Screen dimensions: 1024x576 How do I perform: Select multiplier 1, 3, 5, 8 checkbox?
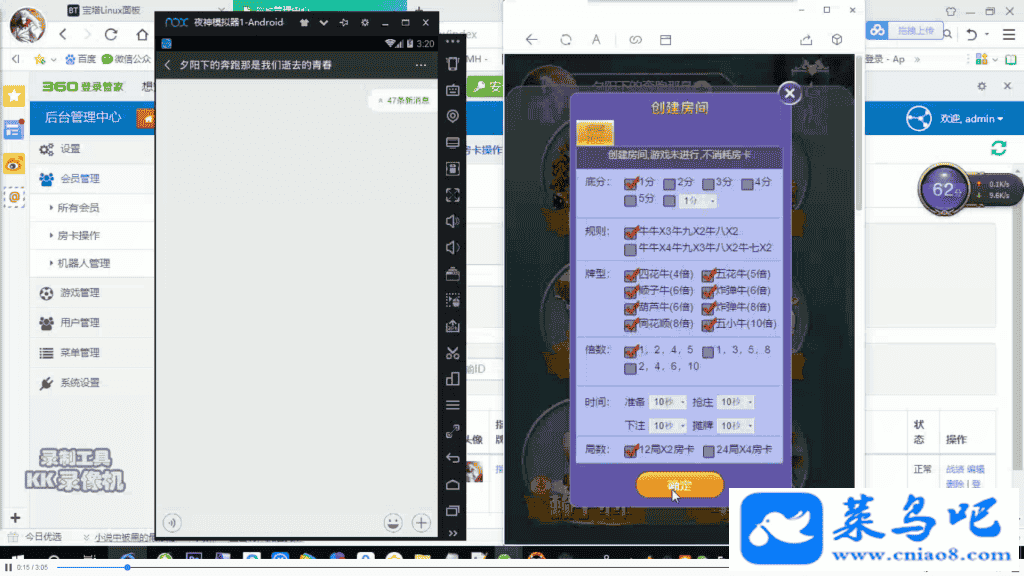[708, 351]
